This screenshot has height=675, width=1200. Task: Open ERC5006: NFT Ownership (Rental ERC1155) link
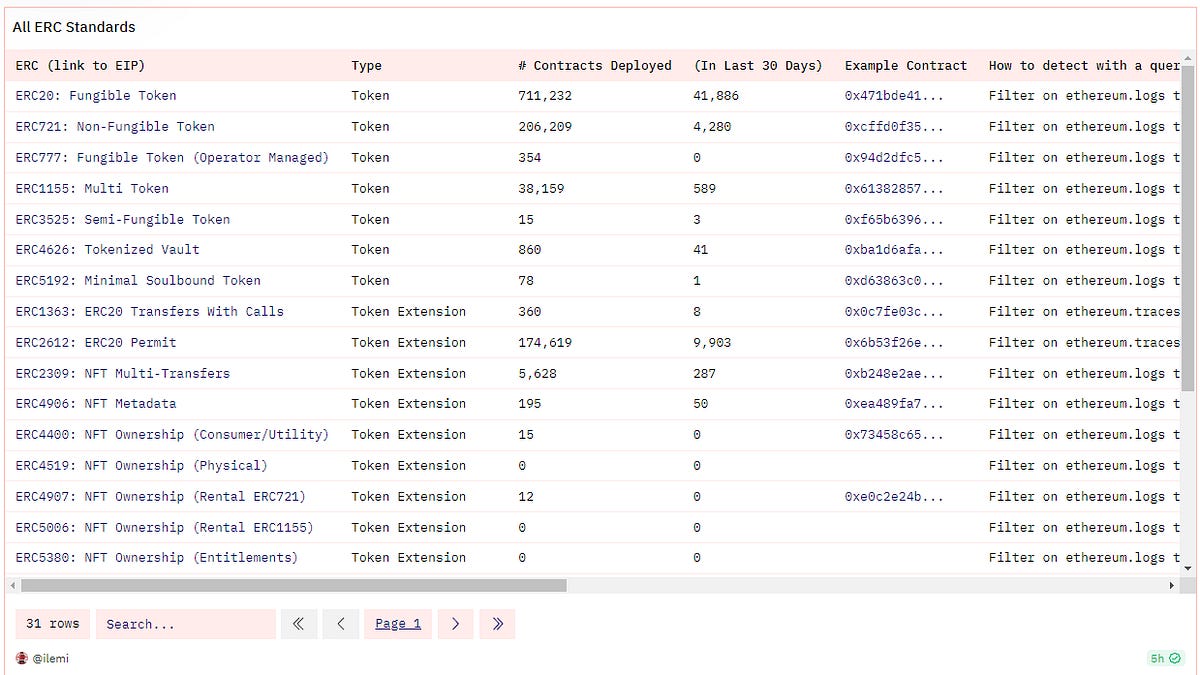165,528
